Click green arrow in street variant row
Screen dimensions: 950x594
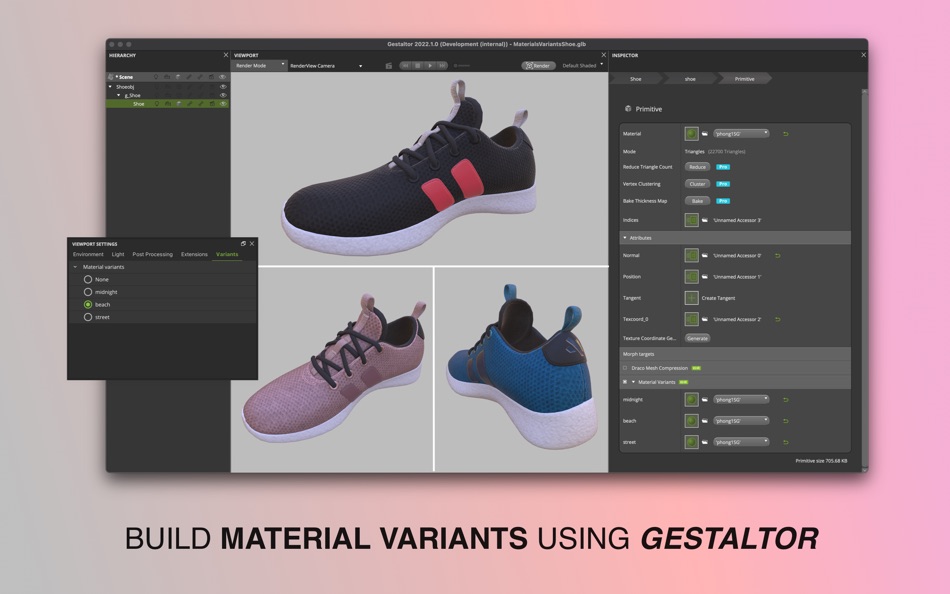coord(786,442)
